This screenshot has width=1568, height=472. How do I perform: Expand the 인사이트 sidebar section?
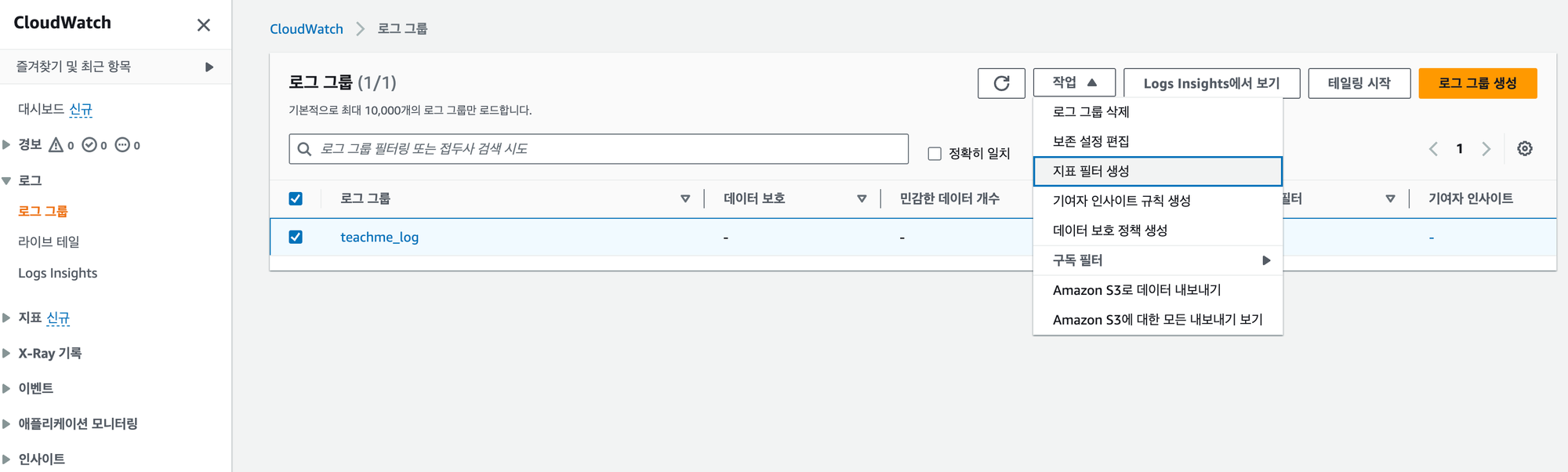(6, 459)
